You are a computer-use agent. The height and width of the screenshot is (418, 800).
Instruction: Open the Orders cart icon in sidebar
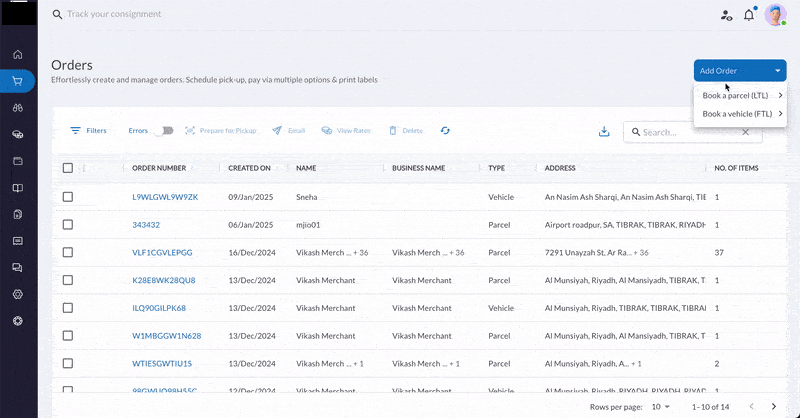point(17,81)
